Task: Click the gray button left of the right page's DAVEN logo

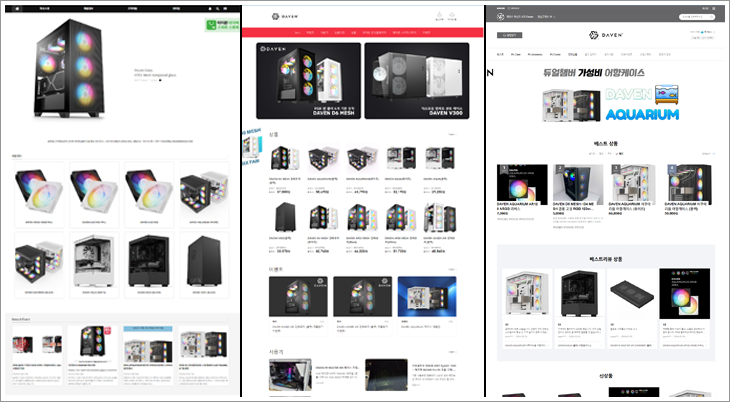Action: pyautogui.click(x=509, y=35)
